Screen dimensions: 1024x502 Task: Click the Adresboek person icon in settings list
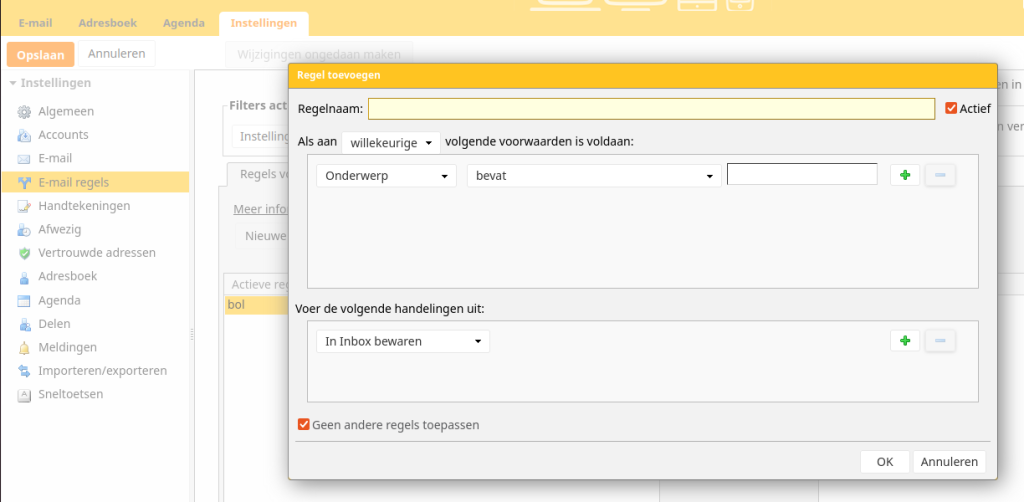(x=24, y=277)
